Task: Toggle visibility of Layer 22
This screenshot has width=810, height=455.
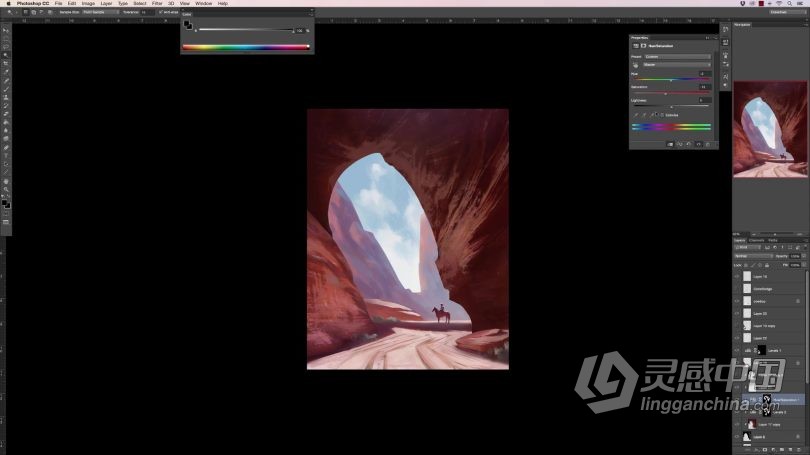Action: pyautogui.click(x=737, y=338)
